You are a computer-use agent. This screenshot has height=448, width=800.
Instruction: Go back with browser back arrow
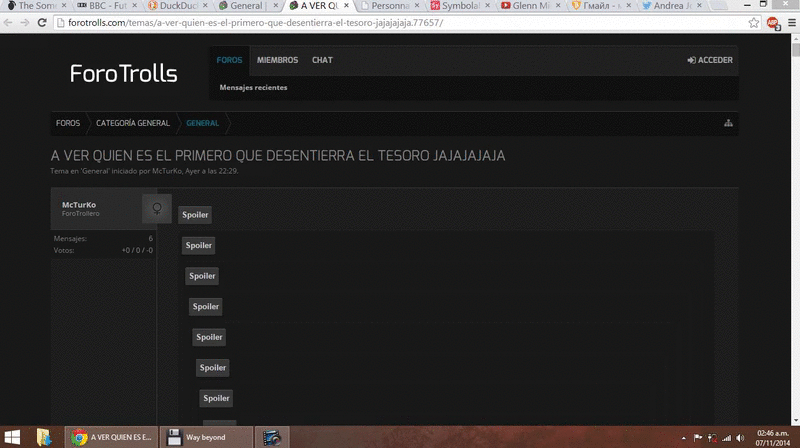[8, 22]
